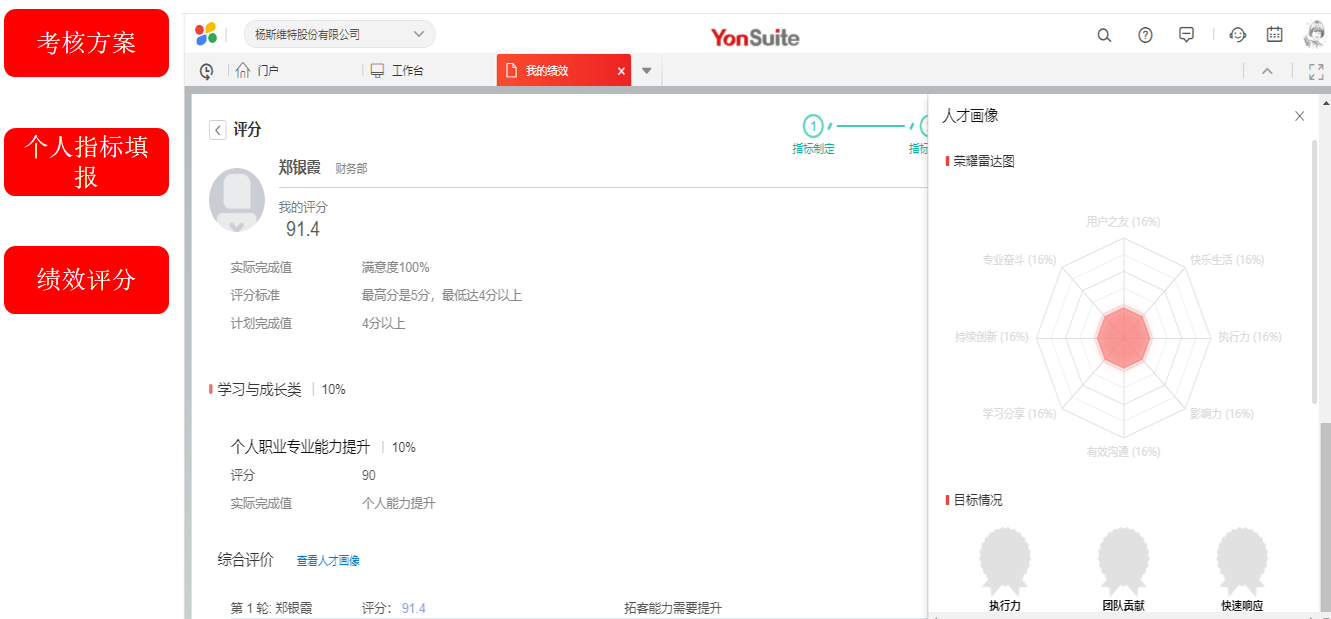Go back using the arrow beside 评分

click(x=217, y=130)
